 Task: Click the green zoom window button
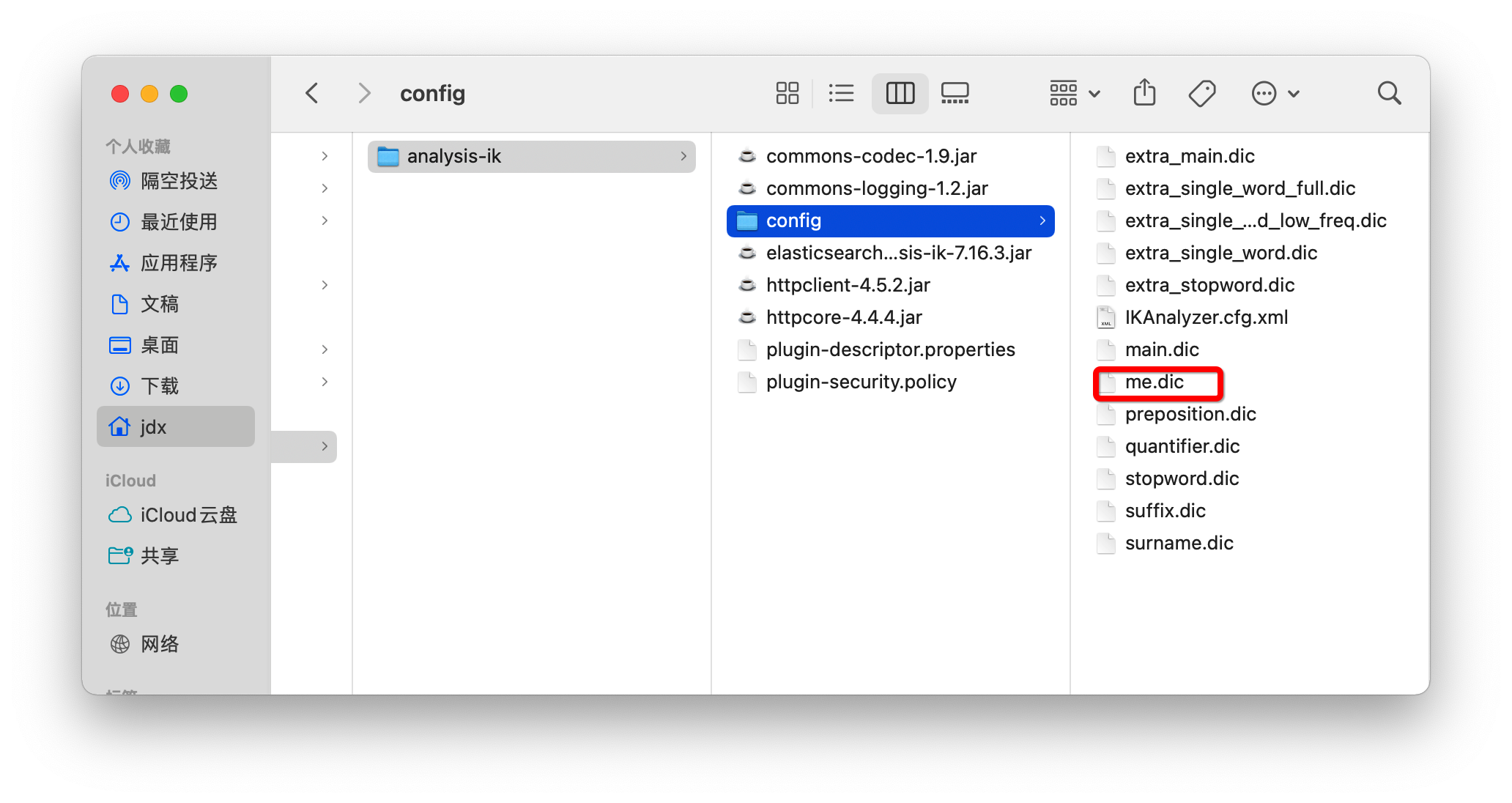[x=179, y=94]
